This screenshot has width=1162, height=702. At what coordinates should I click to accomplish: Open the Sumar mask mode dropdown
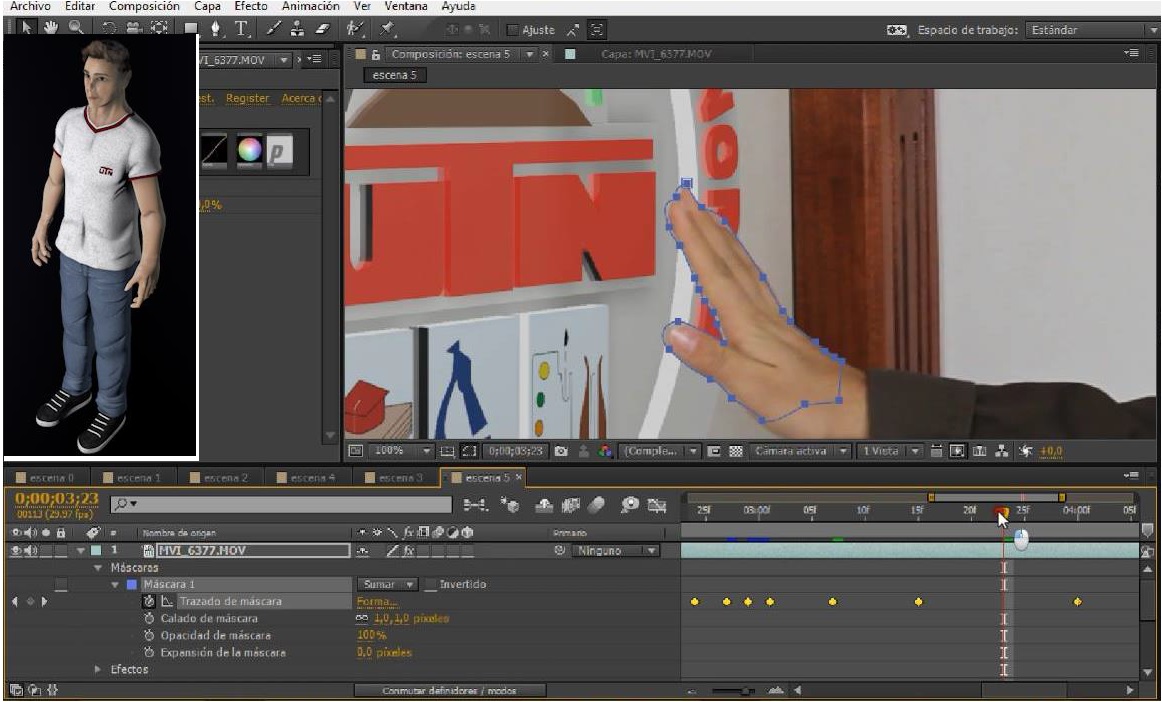388,584
